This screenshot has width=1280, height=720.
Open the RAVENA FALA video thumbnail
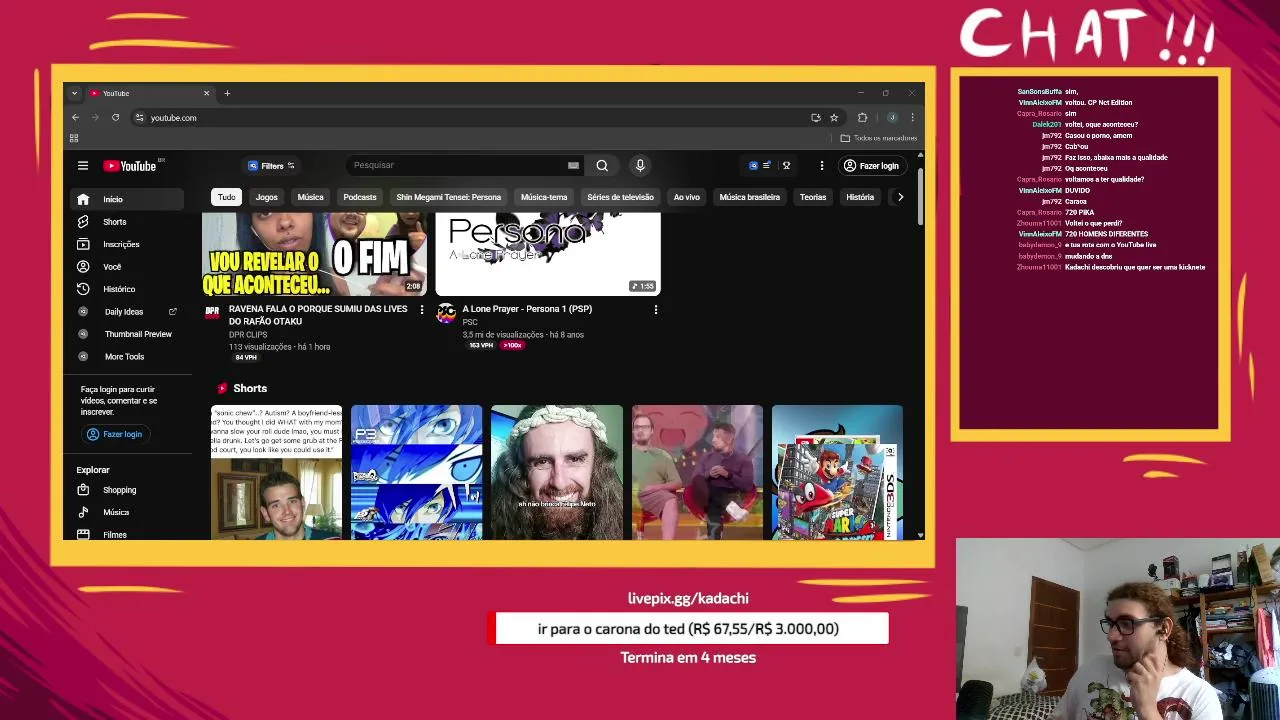click(314, 254)
